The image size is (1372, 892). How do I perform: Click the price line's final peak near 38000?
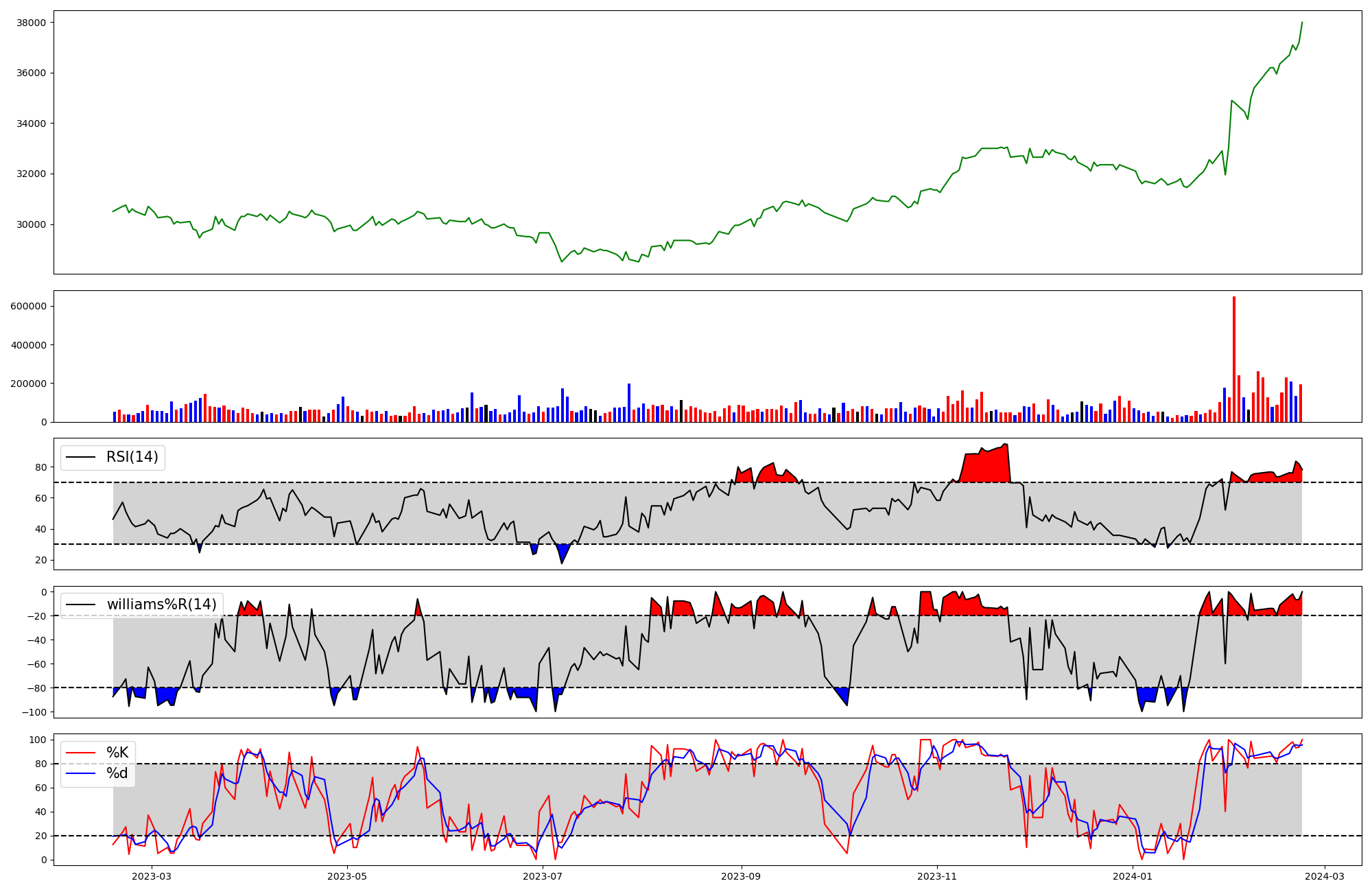point(1301,23)
